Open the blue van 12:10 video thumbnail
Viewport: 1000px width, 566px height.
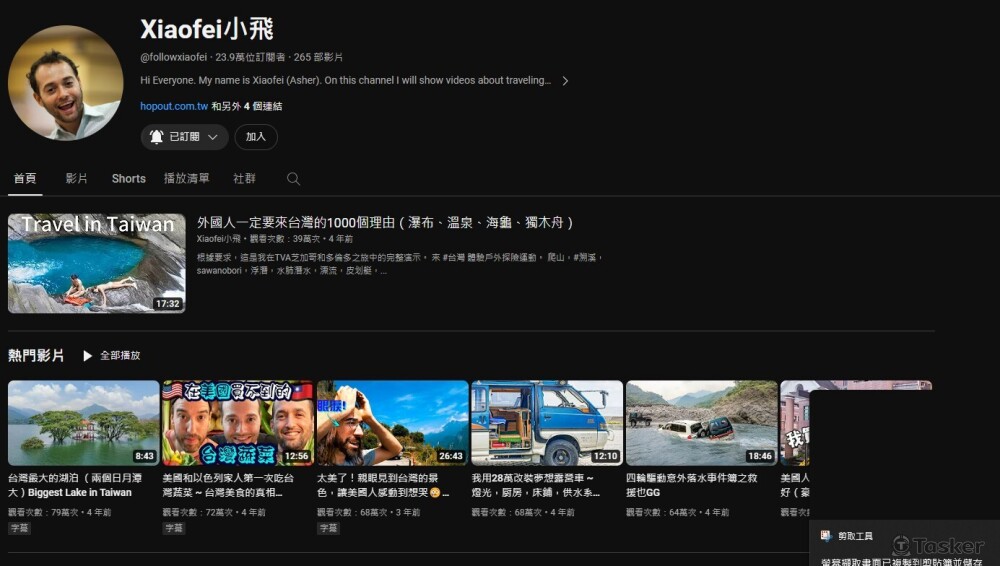tap(547, 423)
